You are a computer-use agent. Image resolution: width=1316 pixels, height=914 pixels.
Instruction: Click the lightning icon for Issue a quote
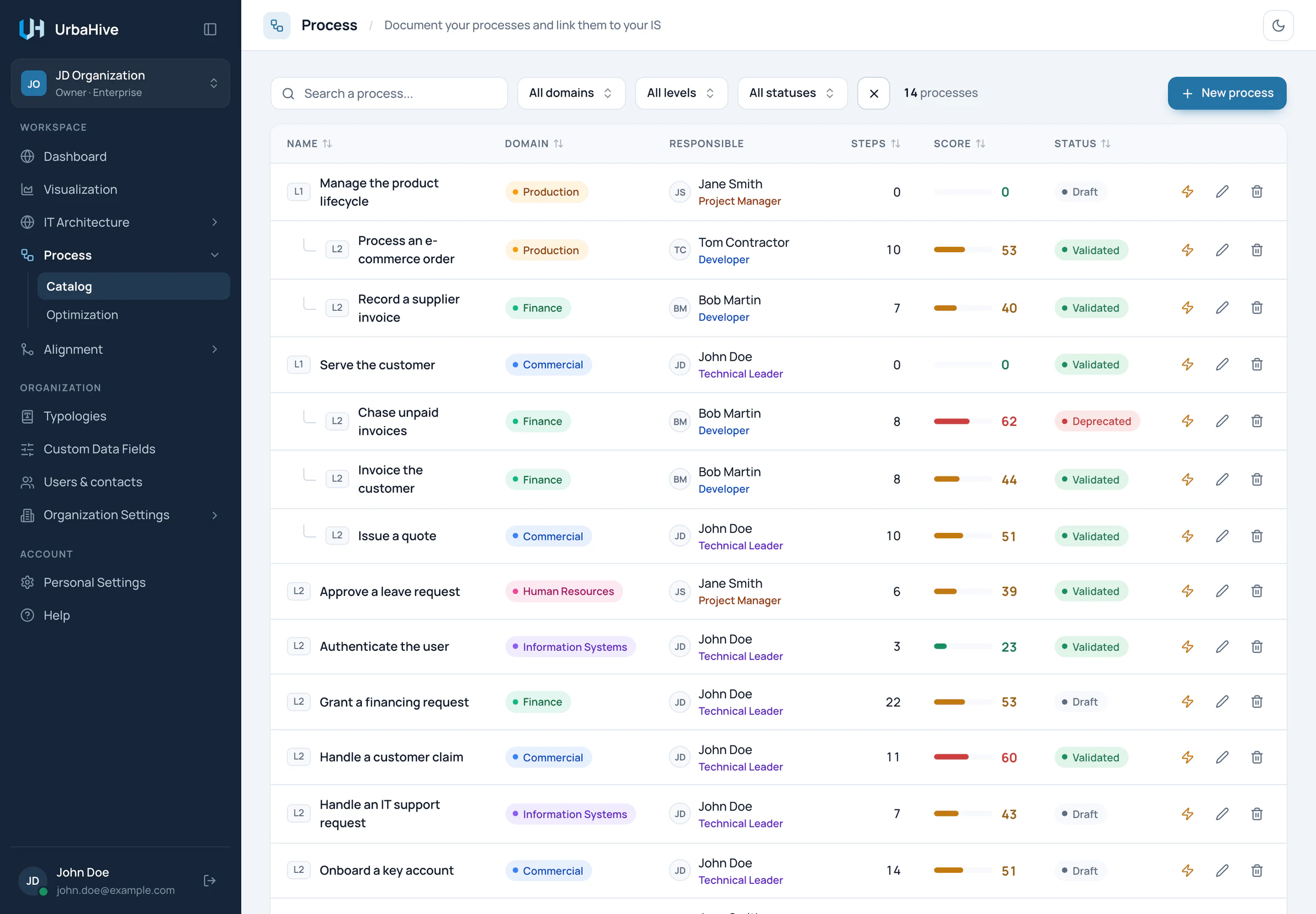(x=1187, y=536)
